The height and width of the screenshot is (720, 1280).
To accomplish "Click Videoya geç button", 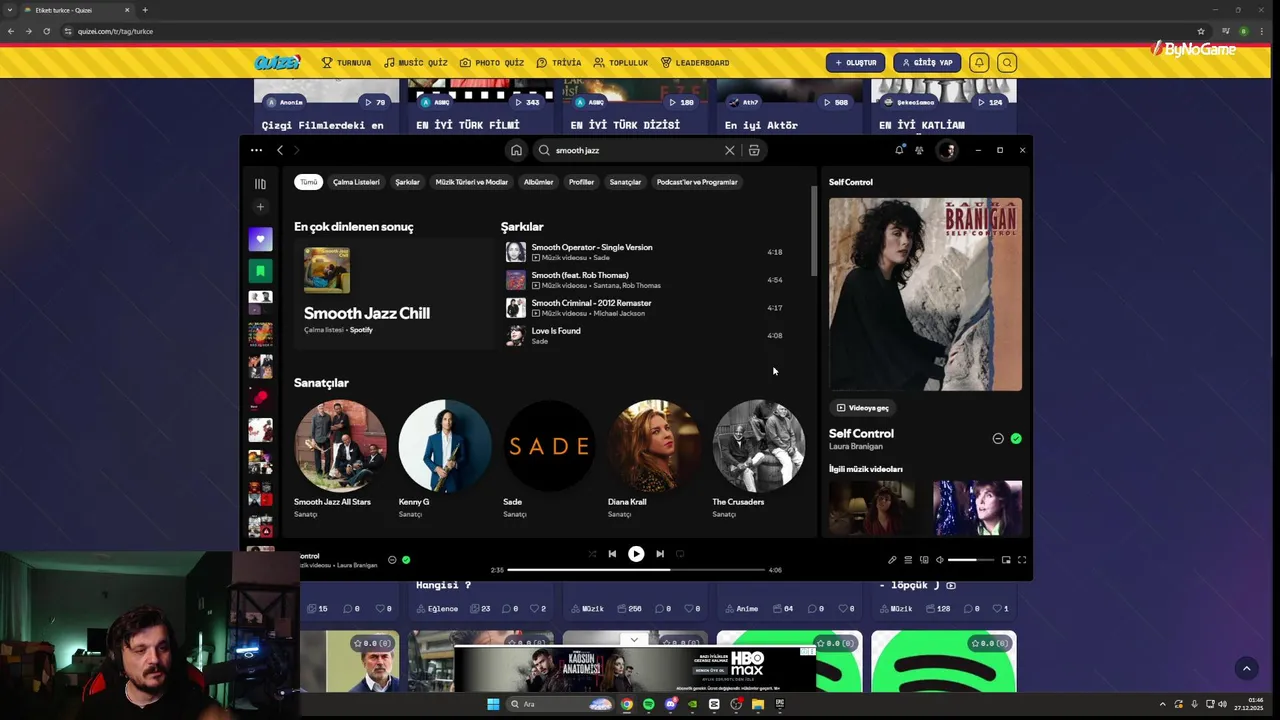I will 863,408.
